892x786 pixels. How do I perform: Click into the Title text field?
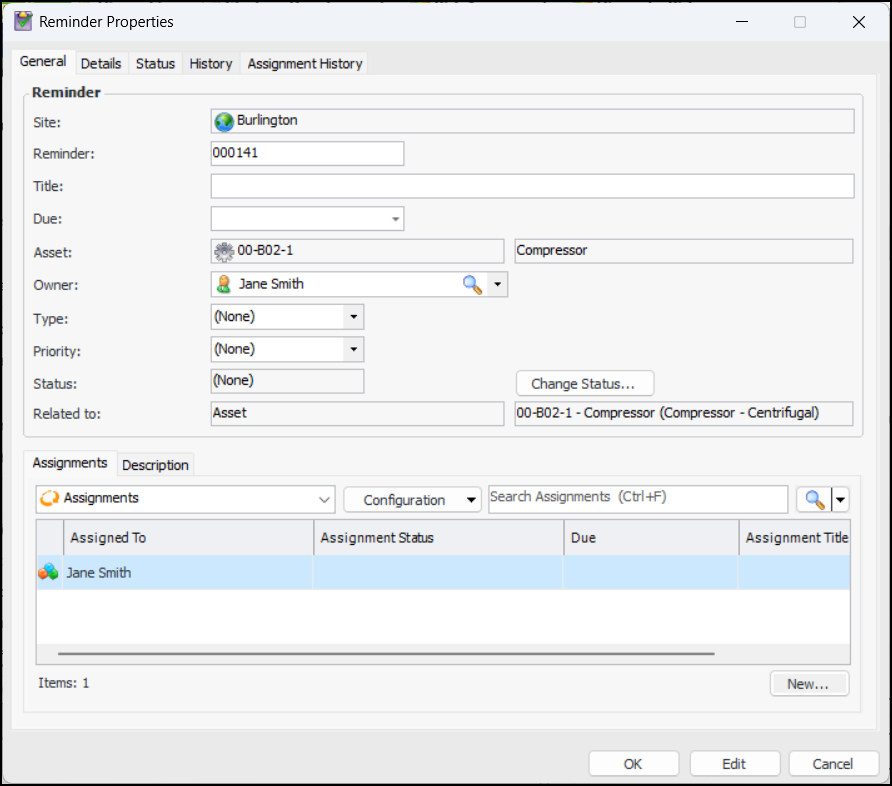[x=532, y=187]
